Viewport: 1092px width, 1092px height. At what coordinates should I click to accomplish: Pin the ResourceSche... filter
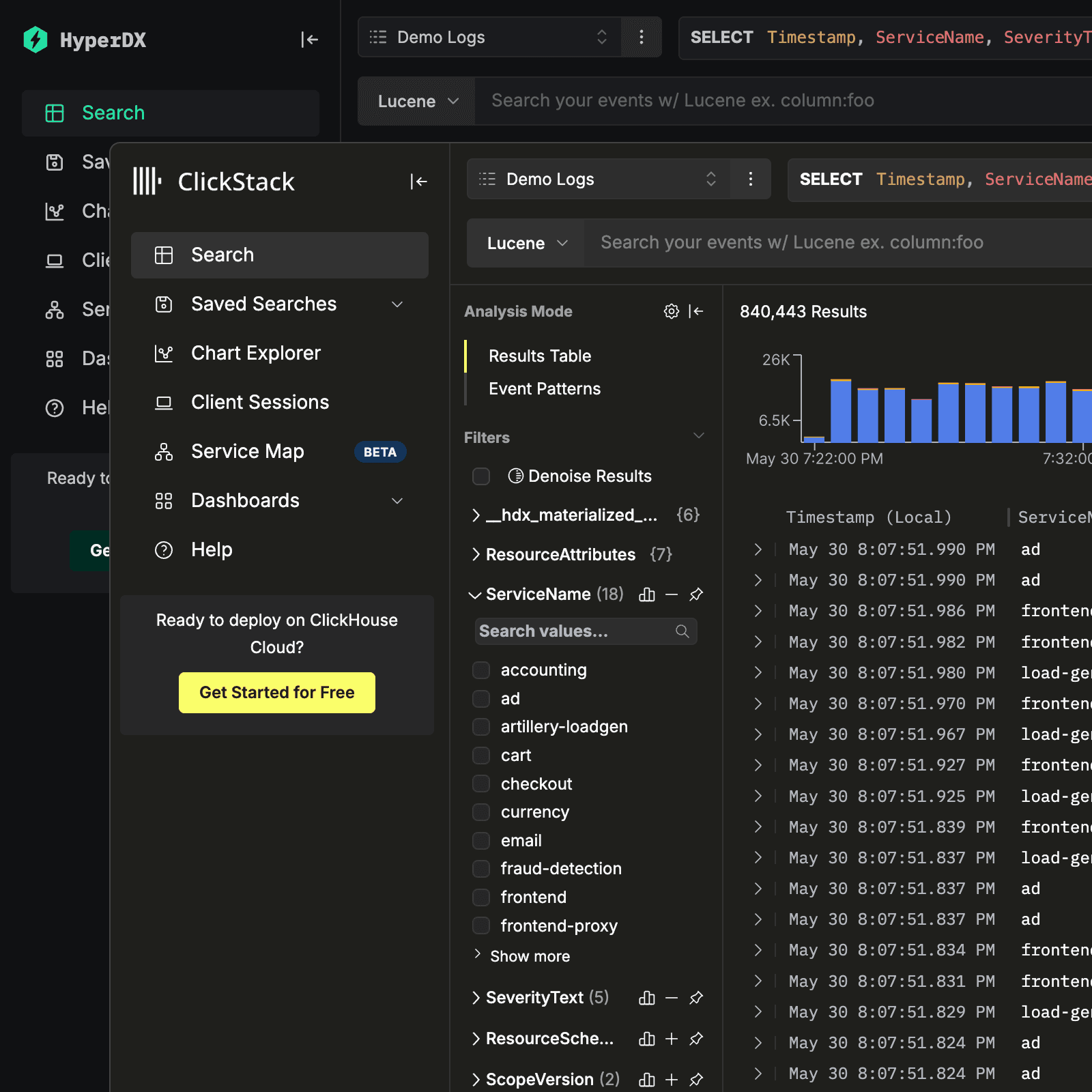point(696,1039)
